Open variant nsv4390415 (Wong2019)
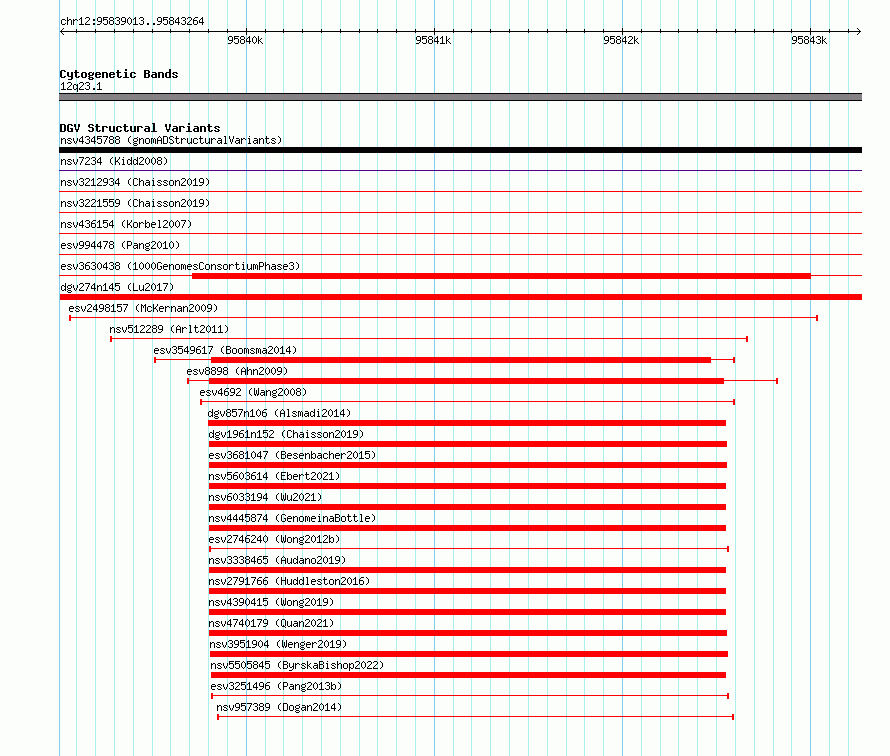Image resolution: width=890 pixels, height=756 pixels. point(271,602)
